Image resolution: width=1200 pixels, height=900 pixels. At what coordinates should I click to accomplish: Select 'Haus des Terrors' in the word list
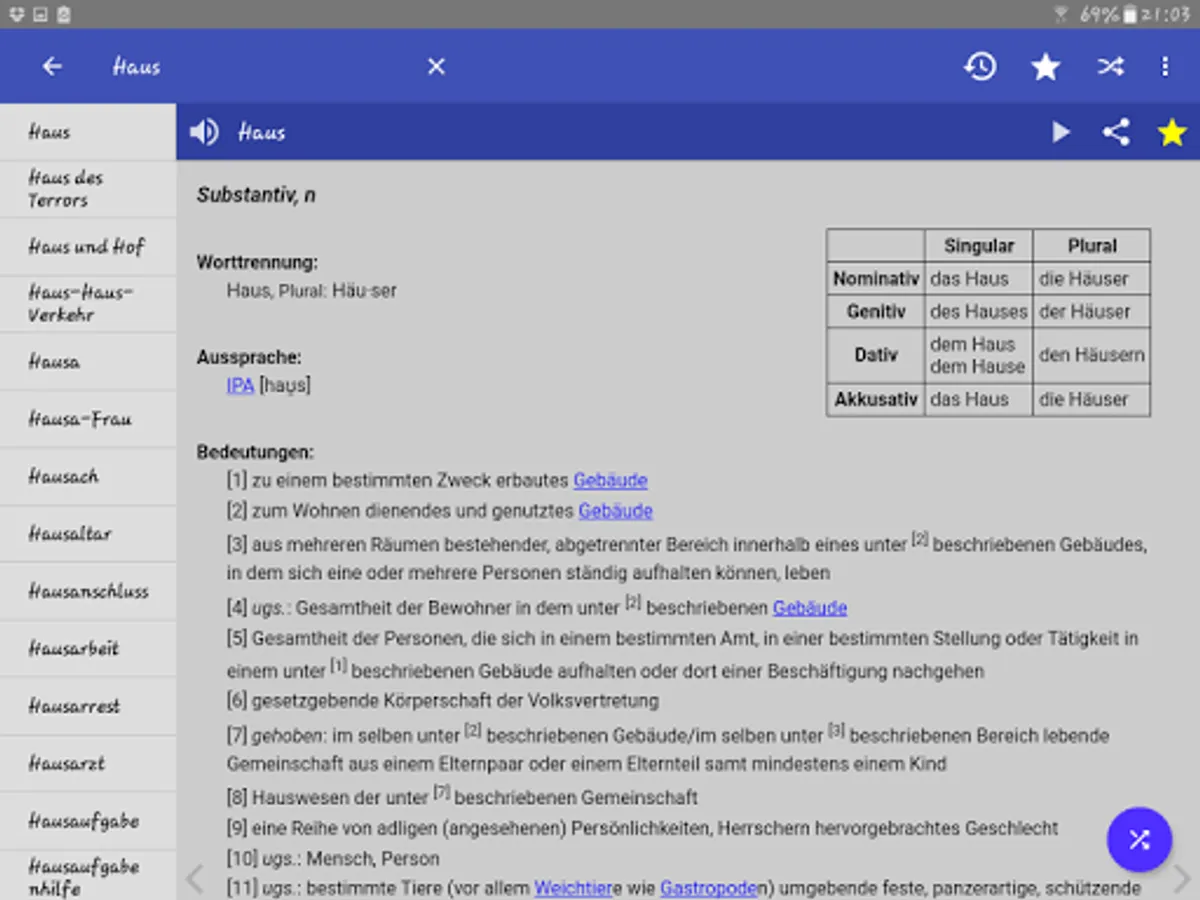tap(88, 189)
